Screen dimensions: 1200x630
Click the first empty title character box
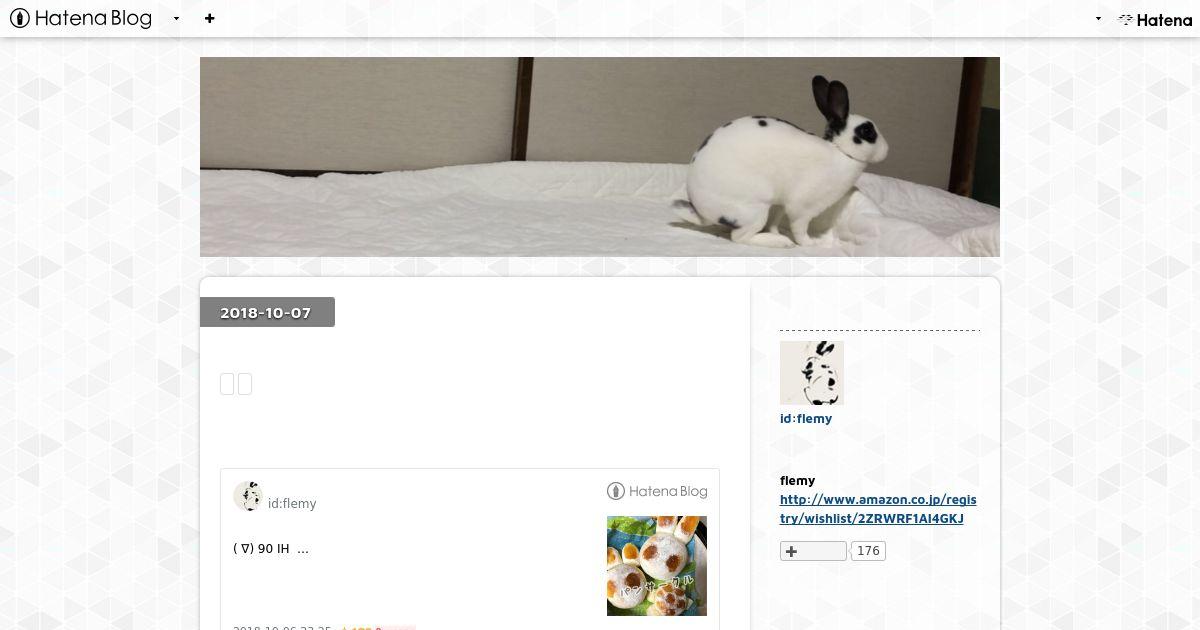pyautogui.click(x=227, y=384)
